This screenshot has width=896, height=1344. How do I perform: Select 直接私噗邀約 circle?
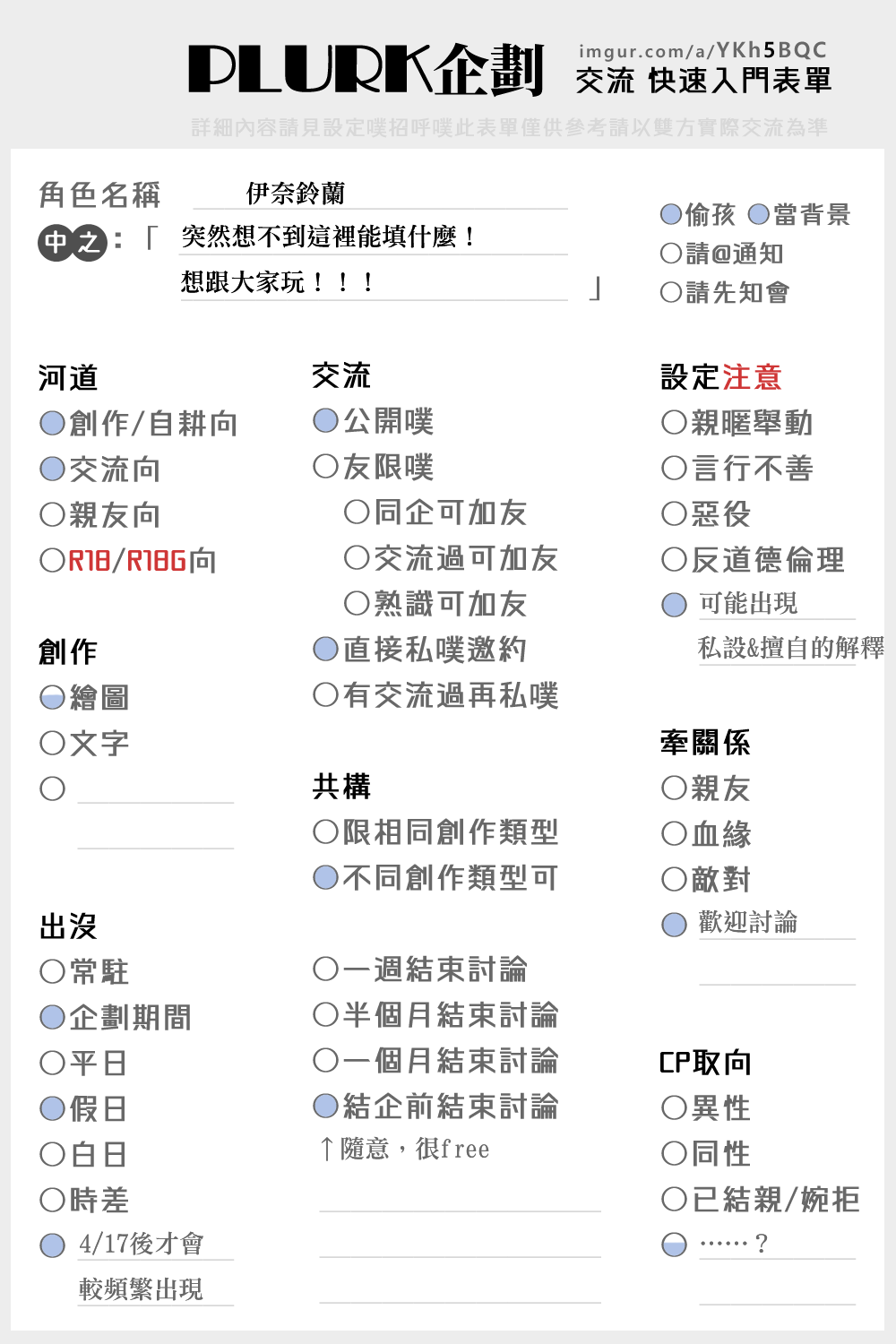325,649
